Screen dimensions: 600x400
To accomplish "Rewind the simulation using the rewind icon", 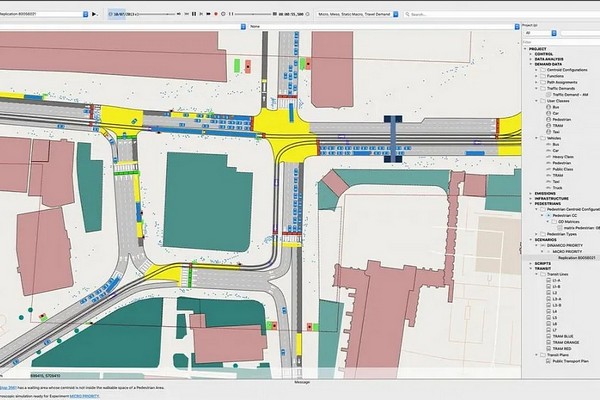I will tap(187, 14).
